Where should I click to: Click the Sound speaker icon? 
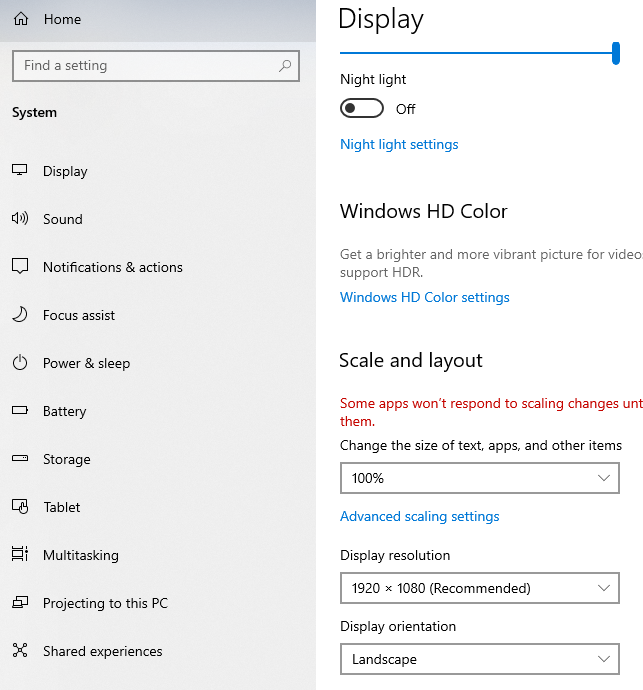pyautogui.click(x=20, y=218)
